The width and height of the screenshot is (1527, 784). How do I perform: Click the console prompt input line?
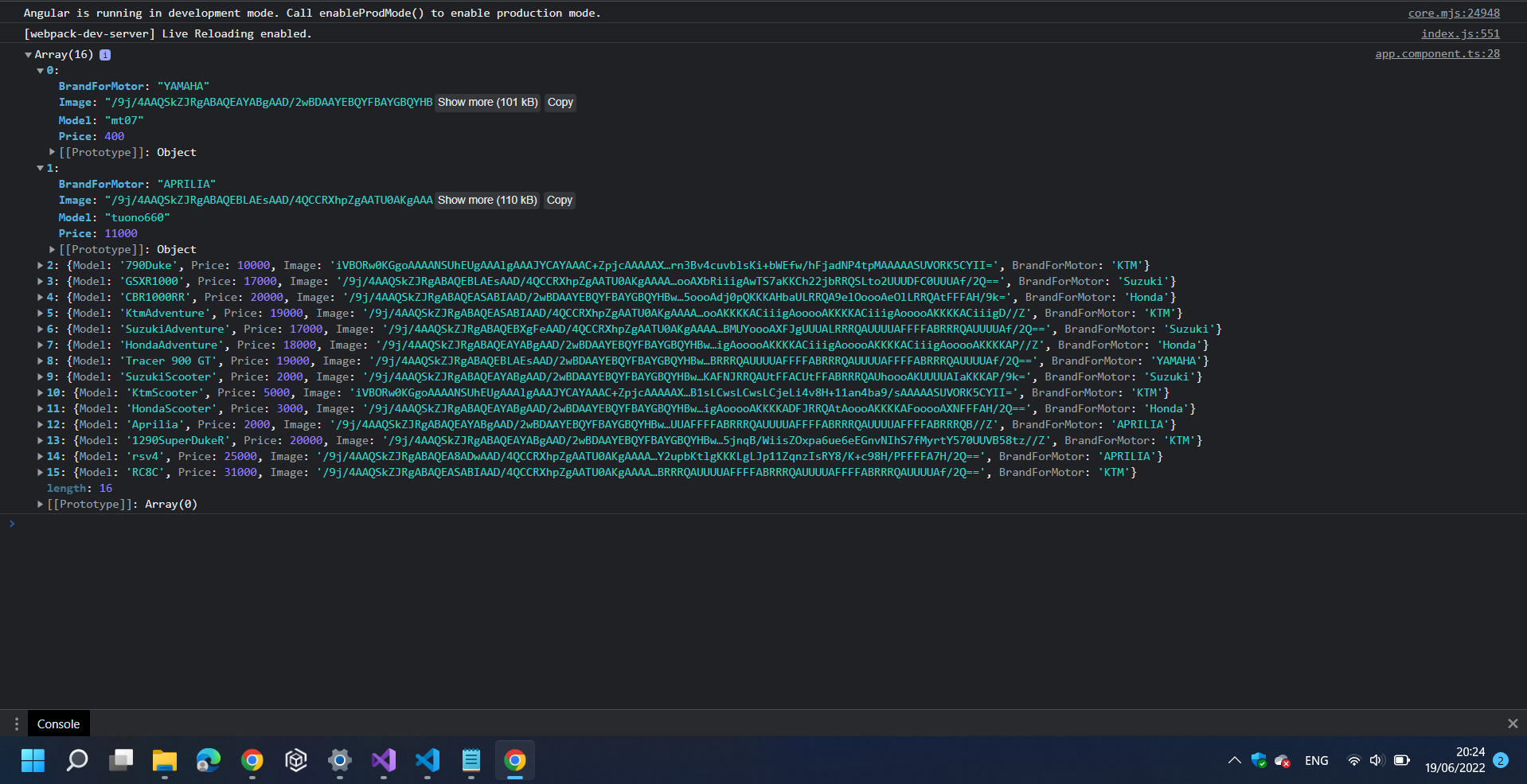[764, 524]
